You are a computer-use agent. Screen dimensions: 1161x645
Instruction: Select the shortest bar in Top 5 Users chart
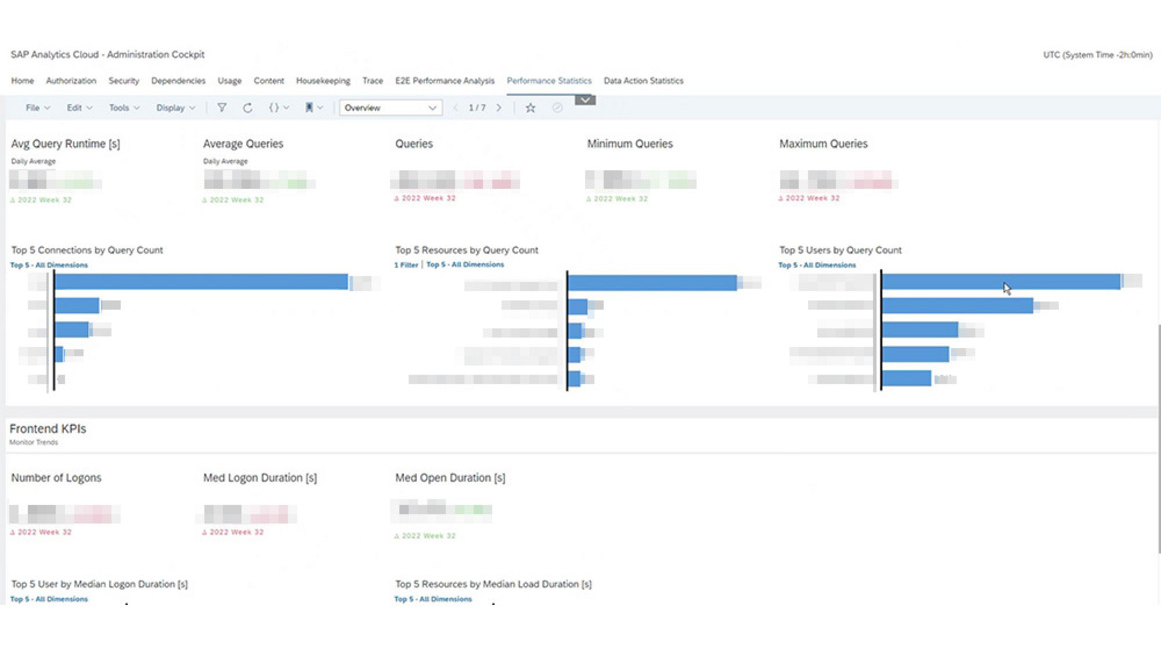[906, 378]
